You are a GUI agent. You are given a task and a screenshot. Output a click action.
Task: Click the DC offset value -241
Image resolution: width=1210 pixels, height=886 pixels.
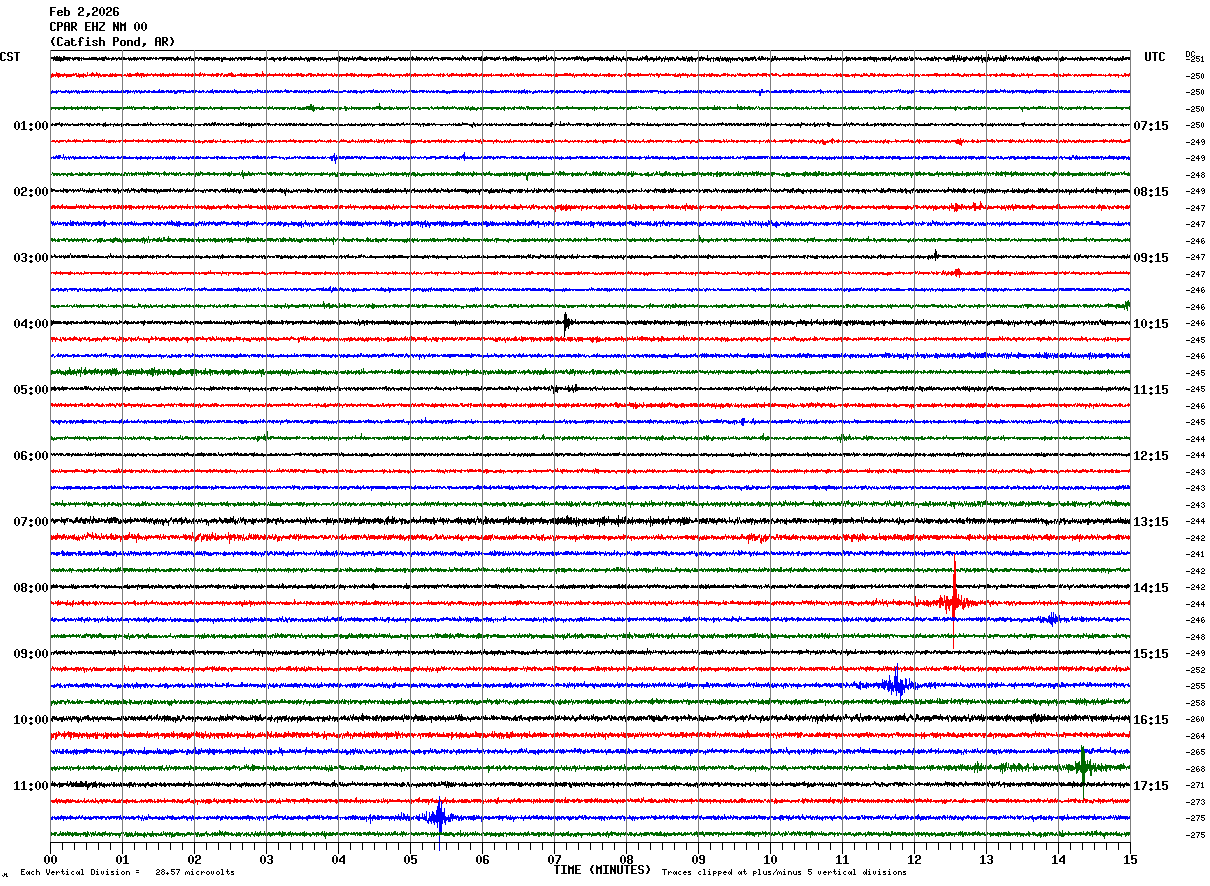(1195, 555)
